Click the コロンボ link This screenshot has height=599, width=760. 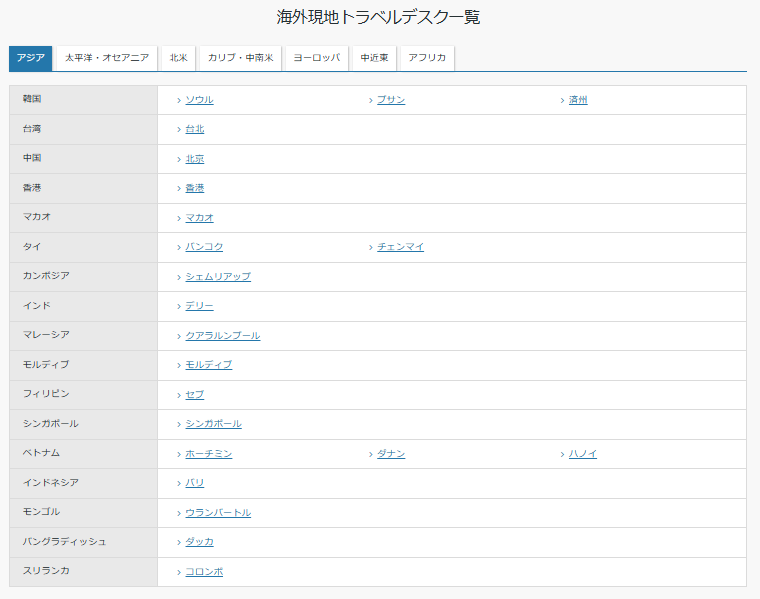204,572
